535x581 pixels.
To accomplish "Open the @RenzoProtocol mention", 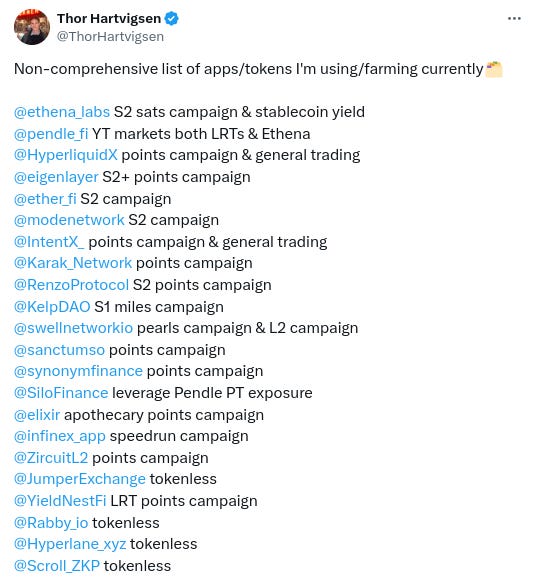I will pos(71,285).
